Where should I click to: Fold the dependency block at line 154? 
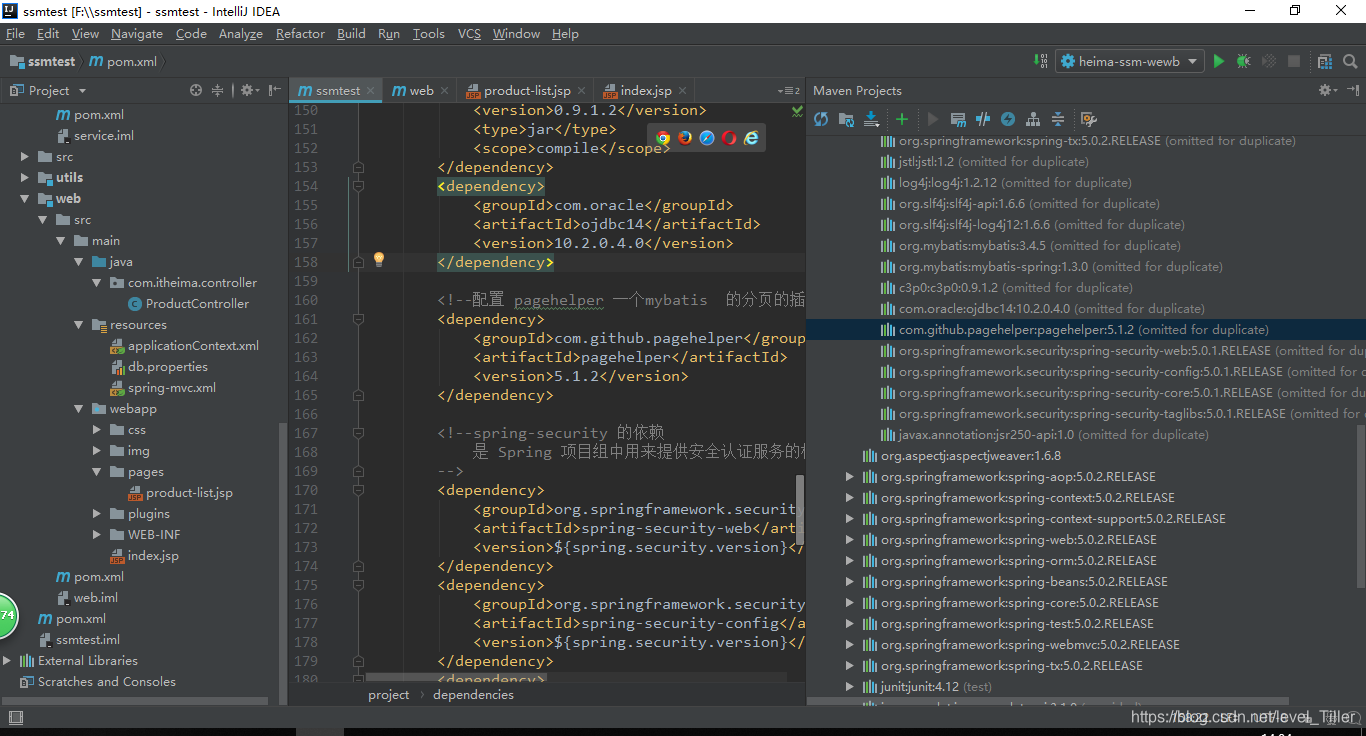tap(358, 185)
